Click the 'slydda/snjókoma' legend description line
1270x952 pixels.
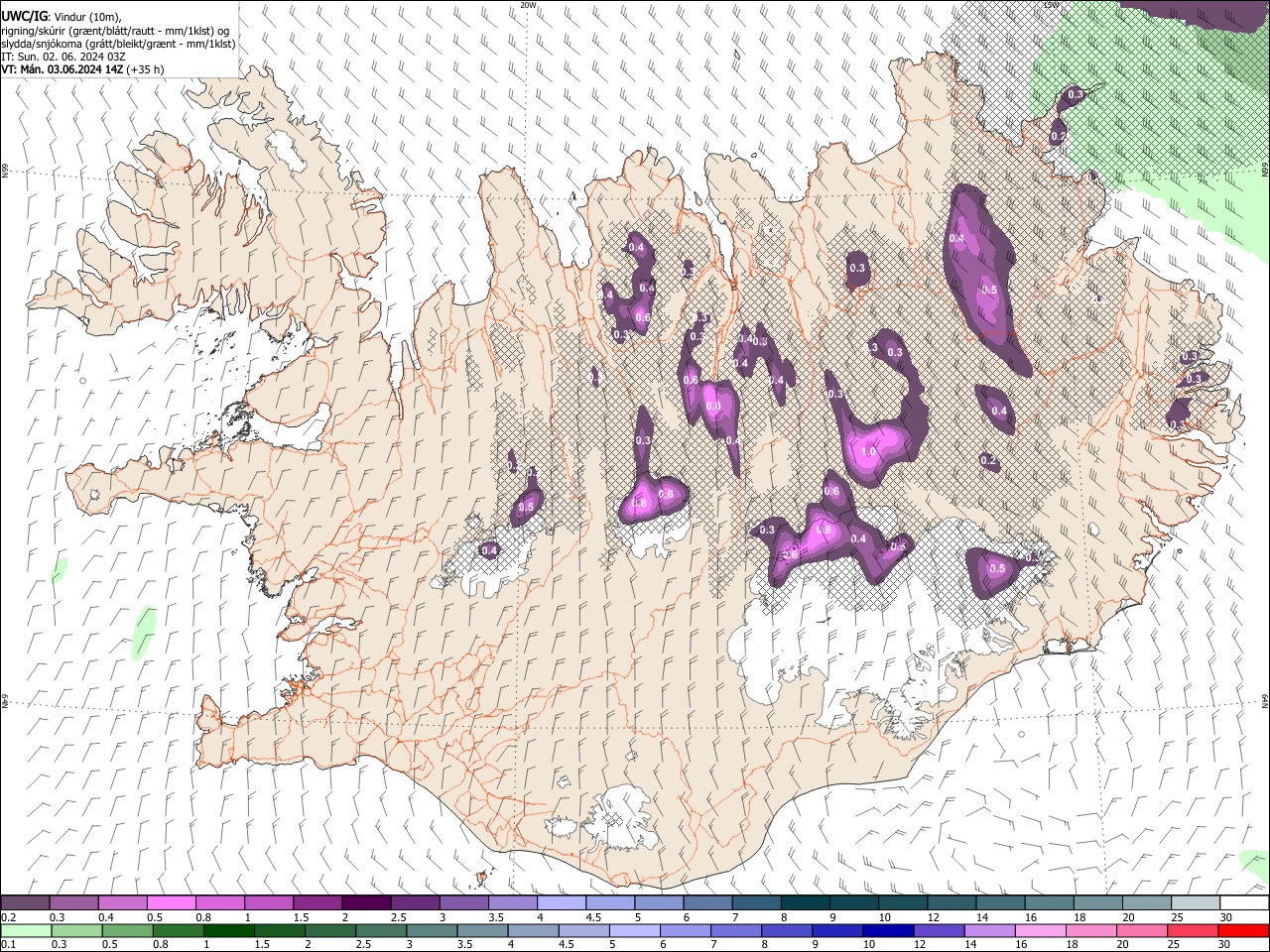point(118,44)
